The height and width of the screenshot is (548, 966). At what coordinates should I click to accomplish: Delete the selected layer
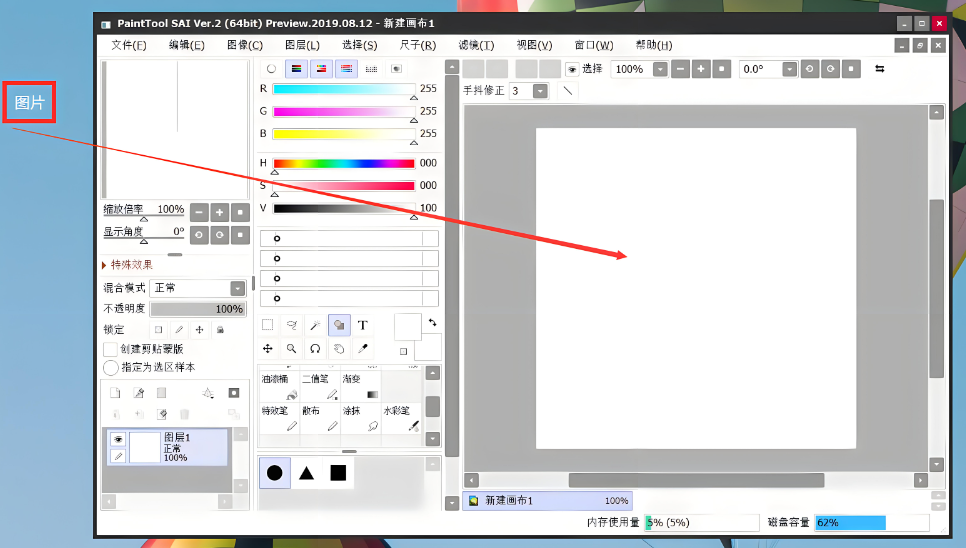[x=184, y=414]
